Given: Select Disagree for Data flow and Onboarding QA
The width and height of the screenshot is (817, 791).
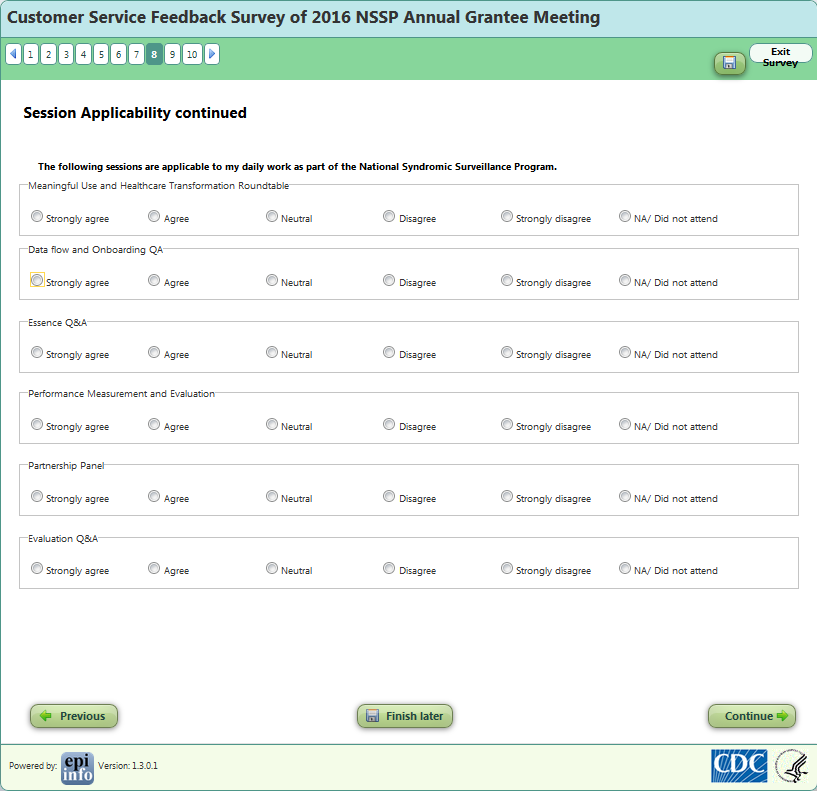Looking at the screenshot, I should point(389,280).
